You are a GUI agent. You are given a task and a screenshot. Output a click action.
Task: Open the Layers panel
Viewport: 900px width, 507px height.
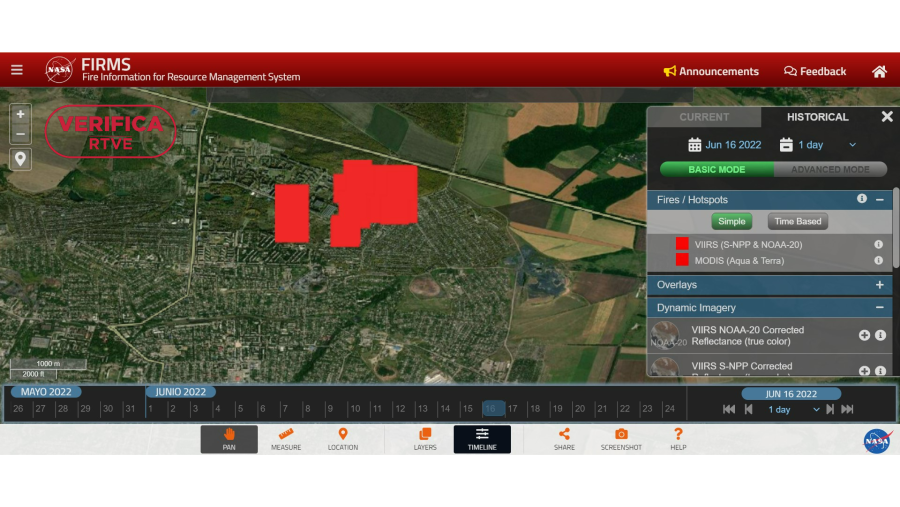425,439
